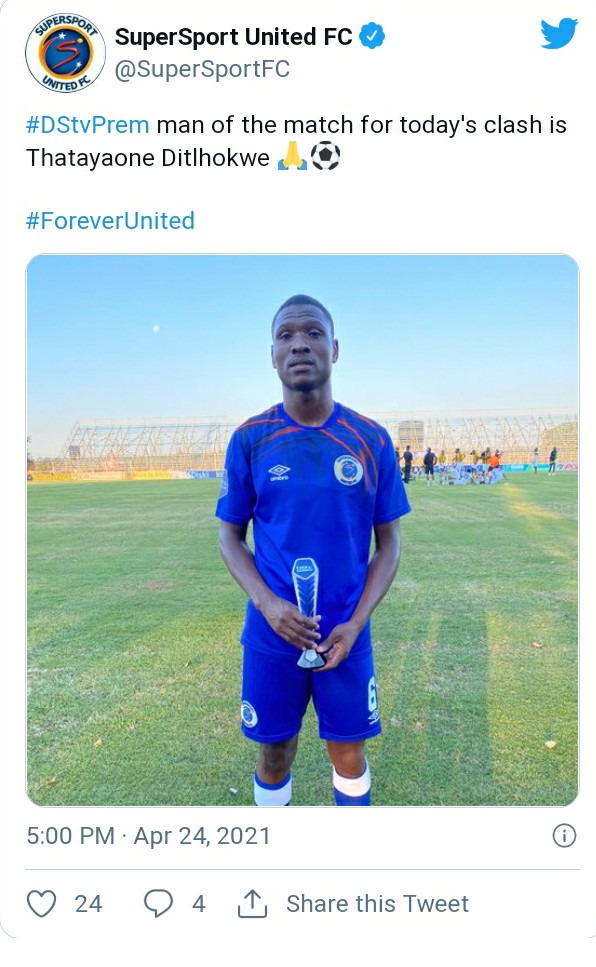This screenshot has width=596, height=967.
Task: Open SuperSport United FC display name
Action: pyautogui.click(x=234, y=37)
